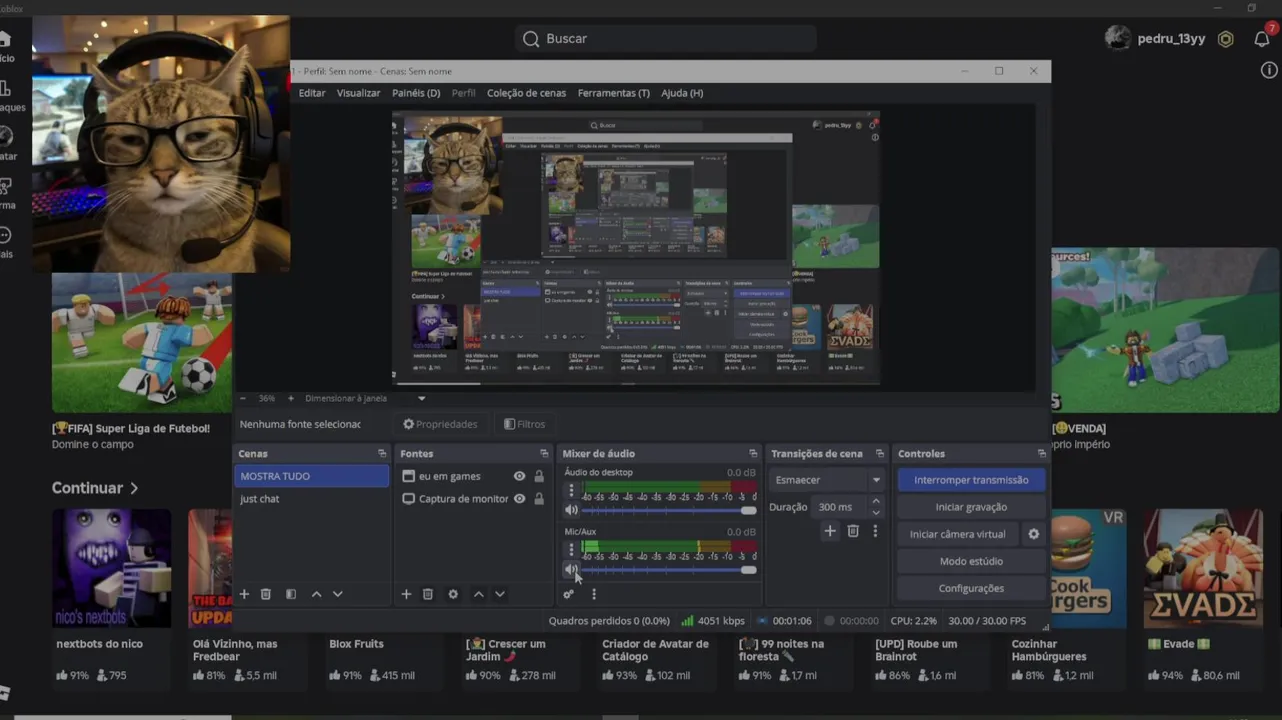The image size is (1282, 720).
Task: Open source properties gear in Fontes toolbar
Action: coord(453,594)
